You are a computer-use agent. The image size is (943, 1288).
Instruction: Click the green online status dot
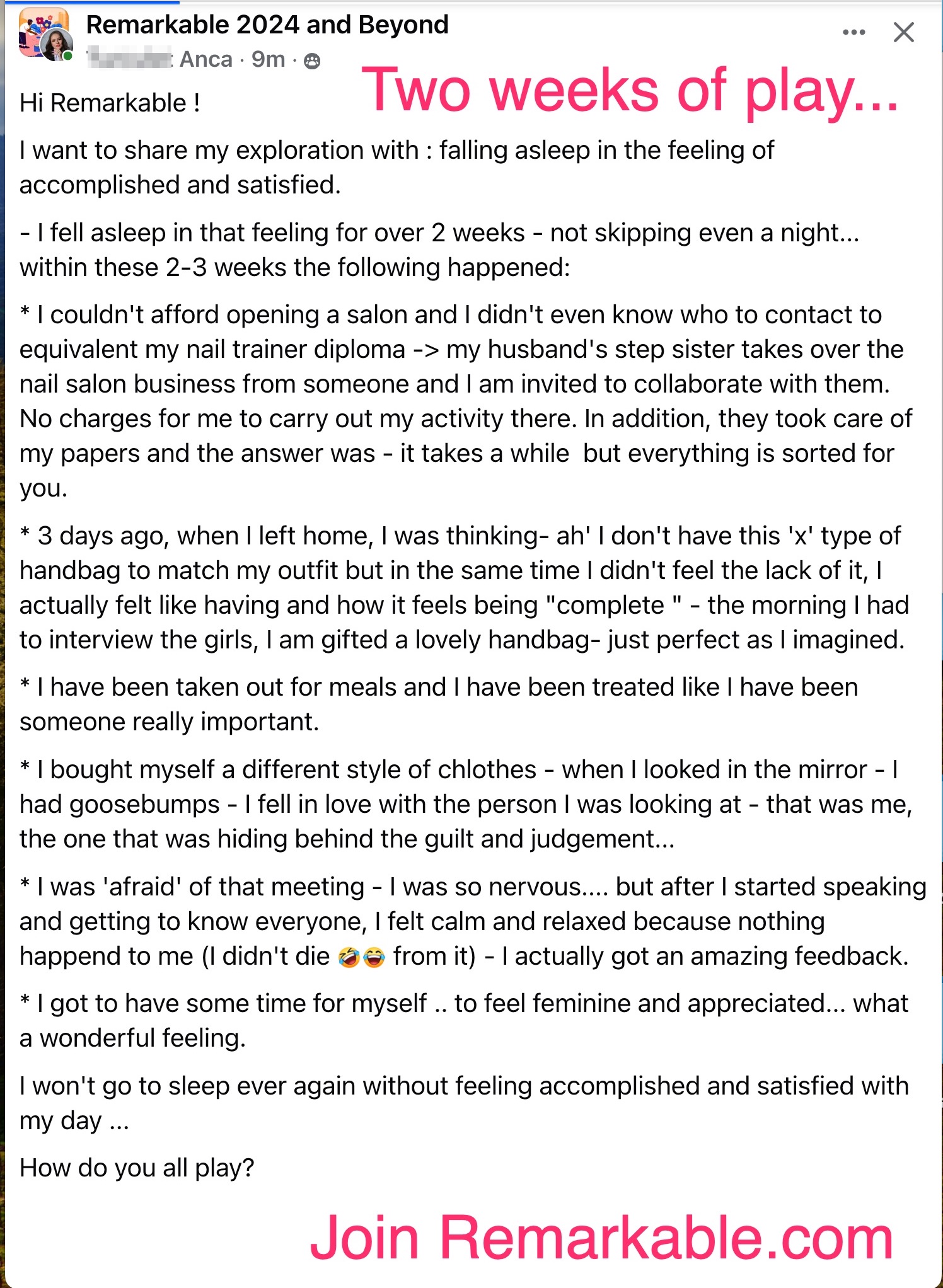coord(68,56)
